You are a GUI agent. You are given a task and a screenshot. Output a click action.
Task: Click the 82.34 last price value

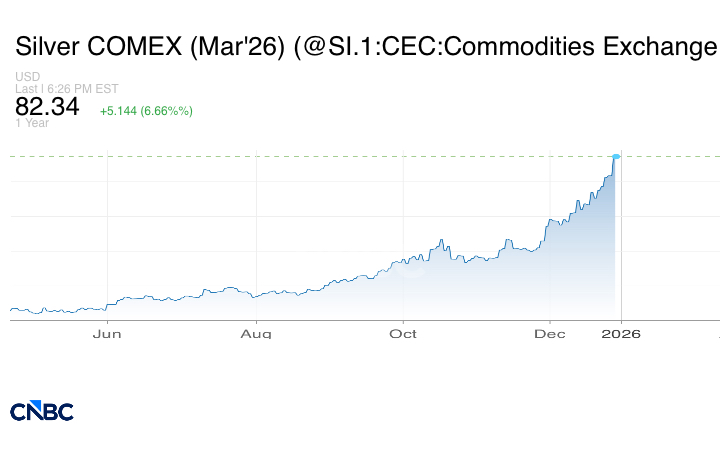coord(47,107)
